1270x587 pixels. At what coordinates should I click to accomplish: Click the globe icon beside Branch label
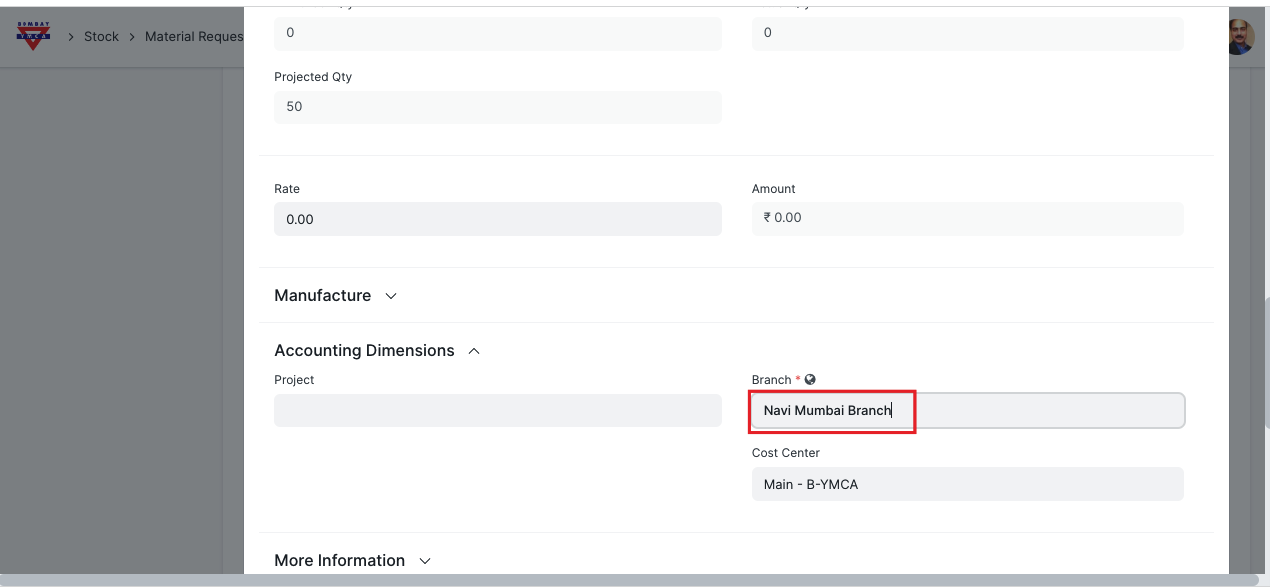coord(810,380)
